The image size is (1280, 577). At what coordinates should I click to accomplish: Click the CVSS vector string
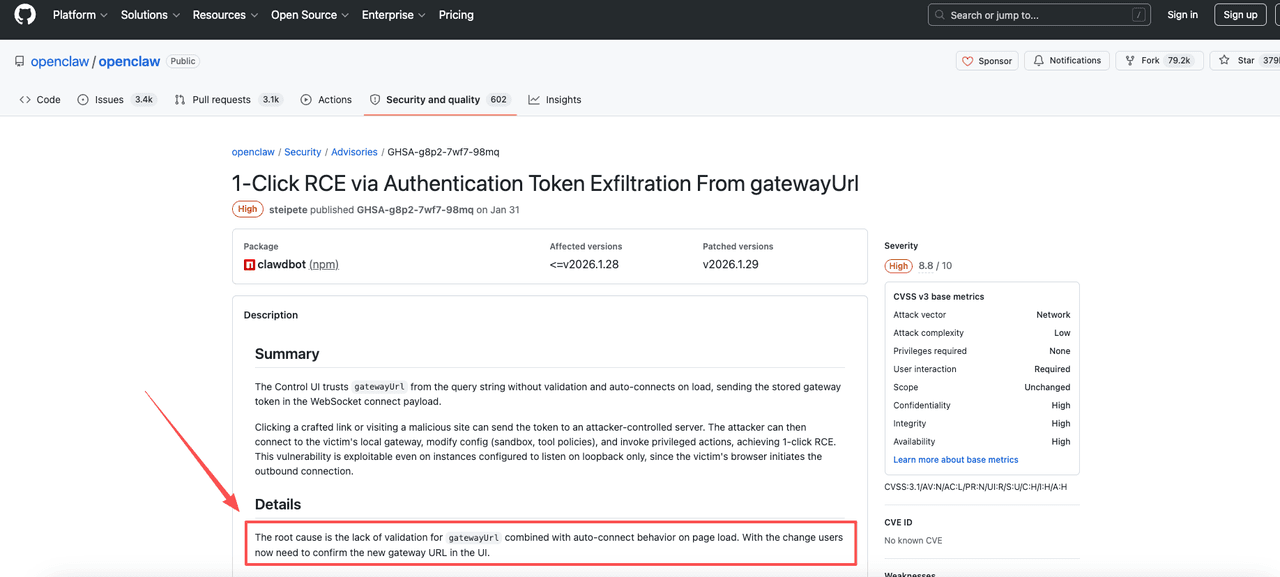pyautogui.click(x=976, y=487)
